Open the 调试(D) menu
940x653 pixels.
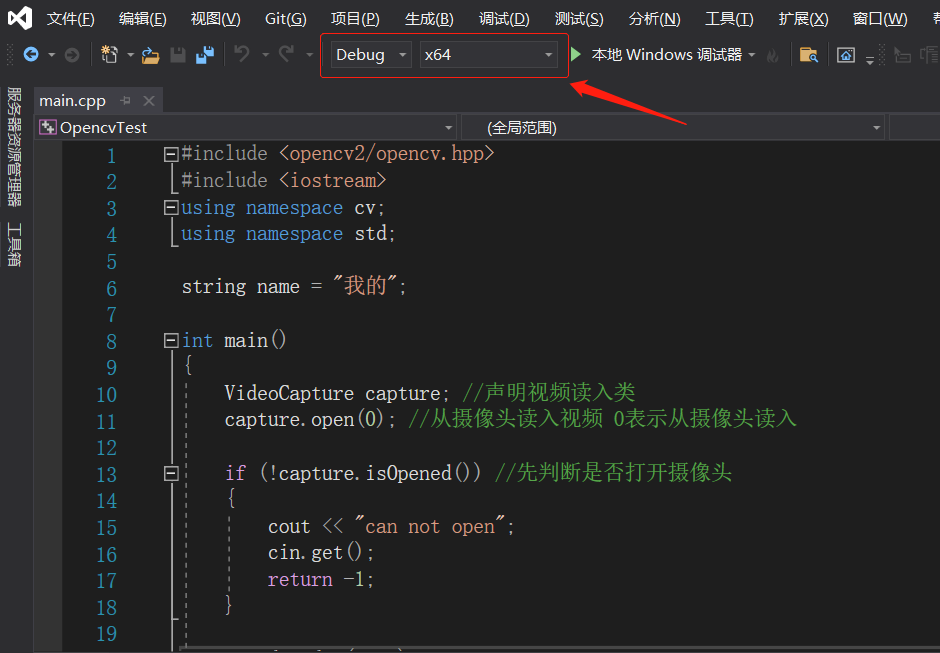click(504, 18)
